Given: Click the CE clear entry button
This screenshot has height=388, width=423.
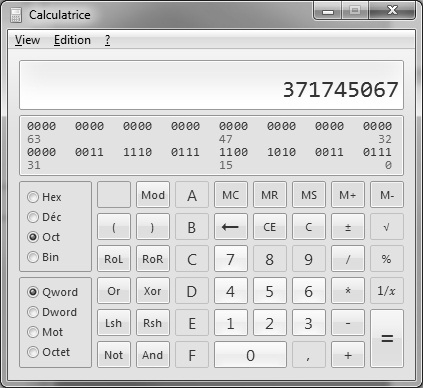Looking at the screenshot, I should point(270,227).
